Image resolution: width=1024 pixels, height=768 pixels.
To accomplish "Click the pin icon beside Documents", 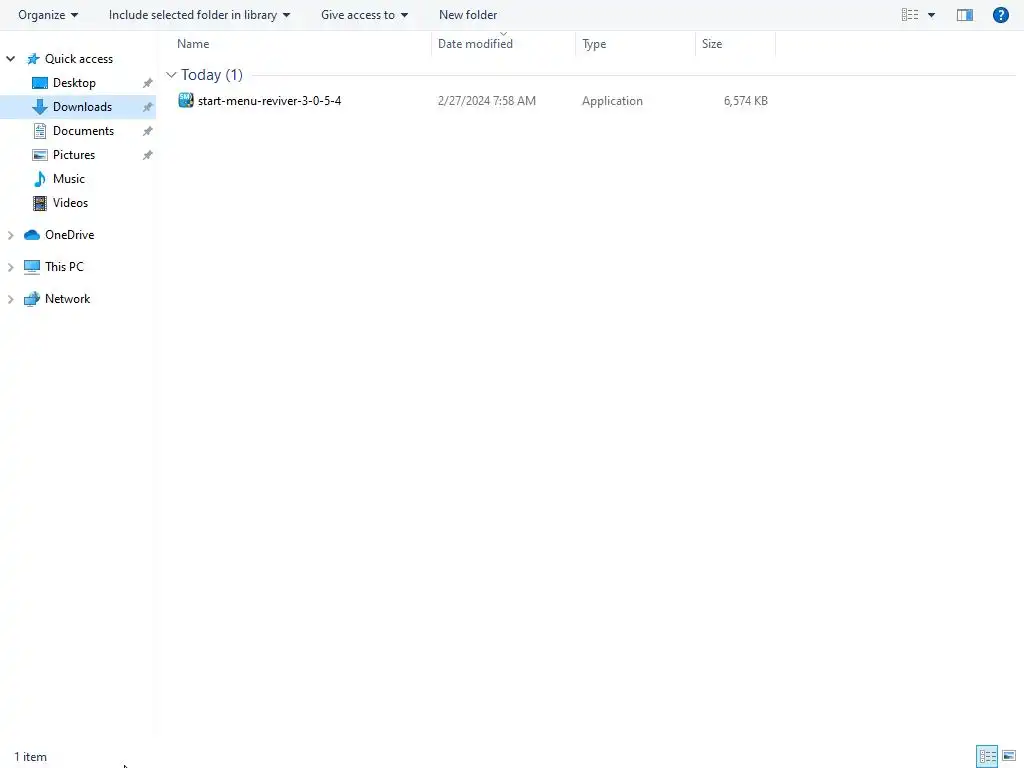I will (x=148, y=131).
